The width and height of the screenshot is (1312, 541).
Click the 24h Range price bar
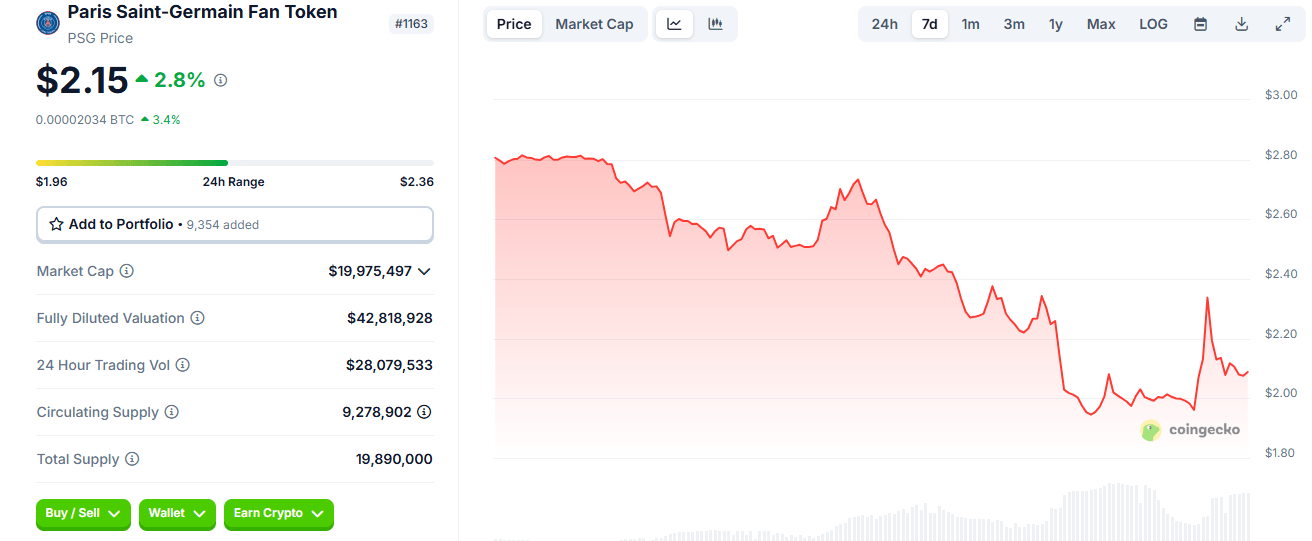tap(234, 162)
